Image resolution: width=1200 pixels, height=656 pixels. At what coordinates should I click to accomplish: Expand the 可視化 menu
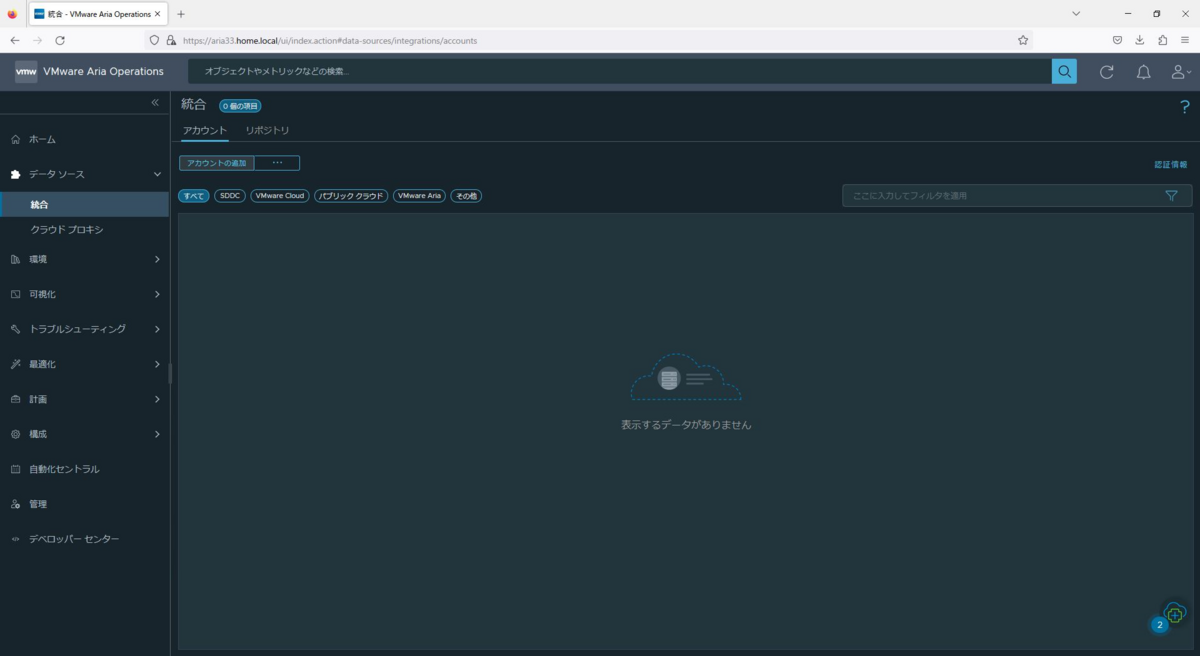[x=85, y=294]
